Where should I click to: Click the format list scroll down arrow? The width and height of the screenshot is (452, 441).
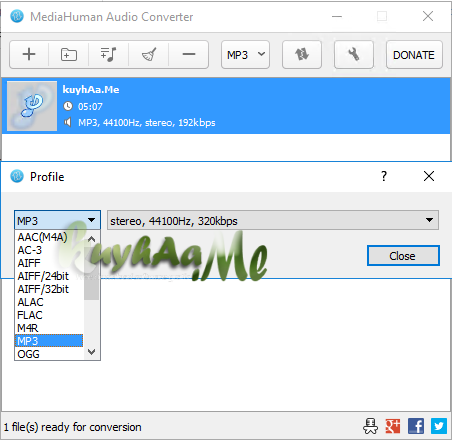(x=91, y=352)
